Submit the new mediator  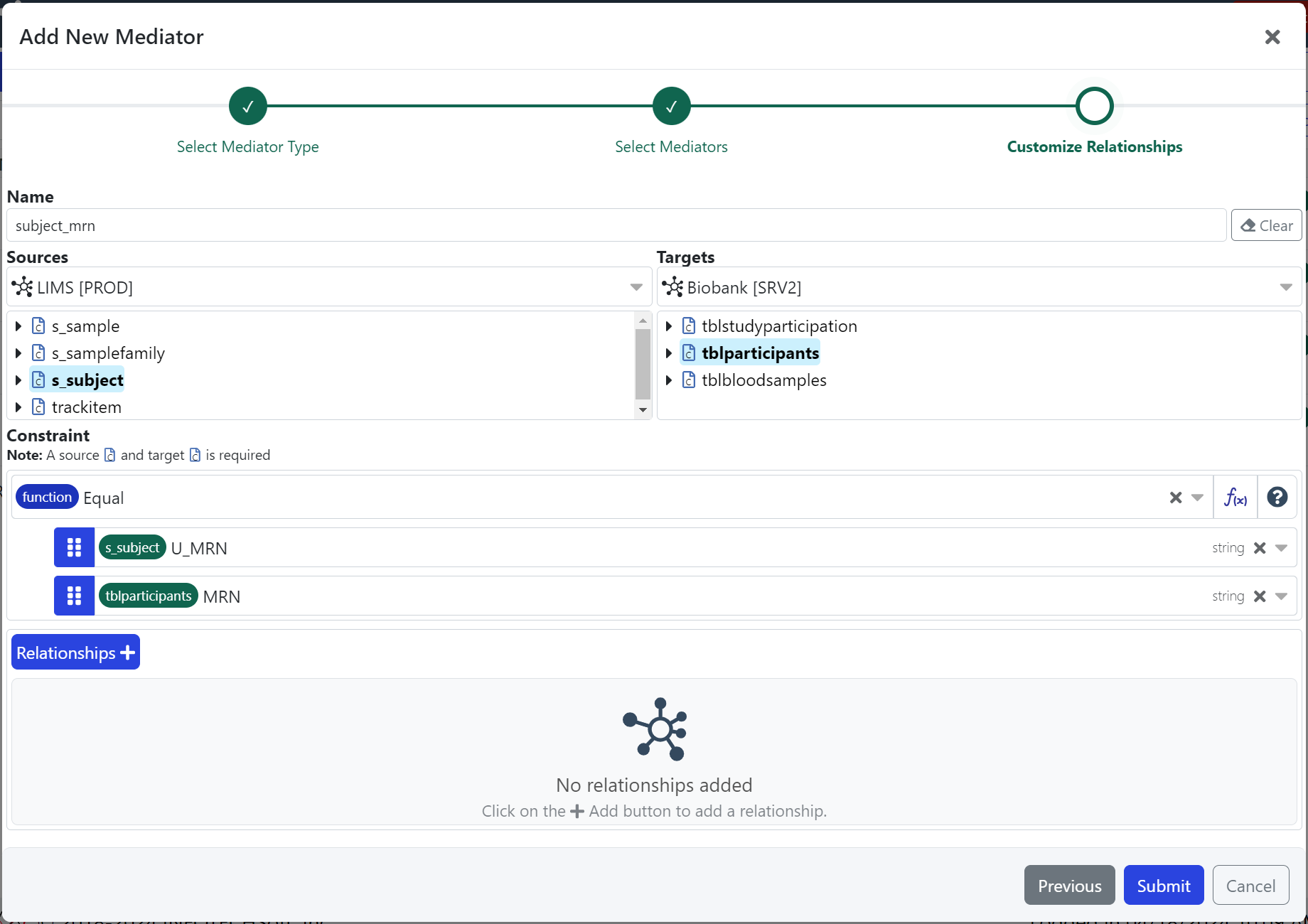1163,886
